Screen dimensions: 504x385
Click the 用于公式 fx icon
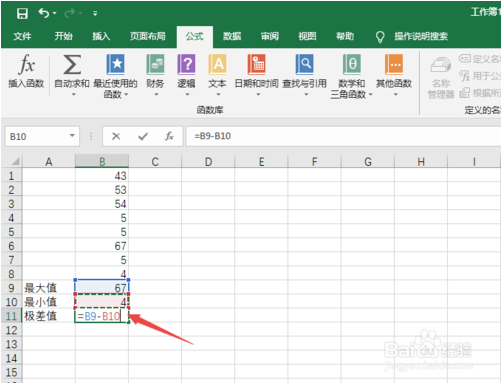pyautogui.click(x=465, y=76)
